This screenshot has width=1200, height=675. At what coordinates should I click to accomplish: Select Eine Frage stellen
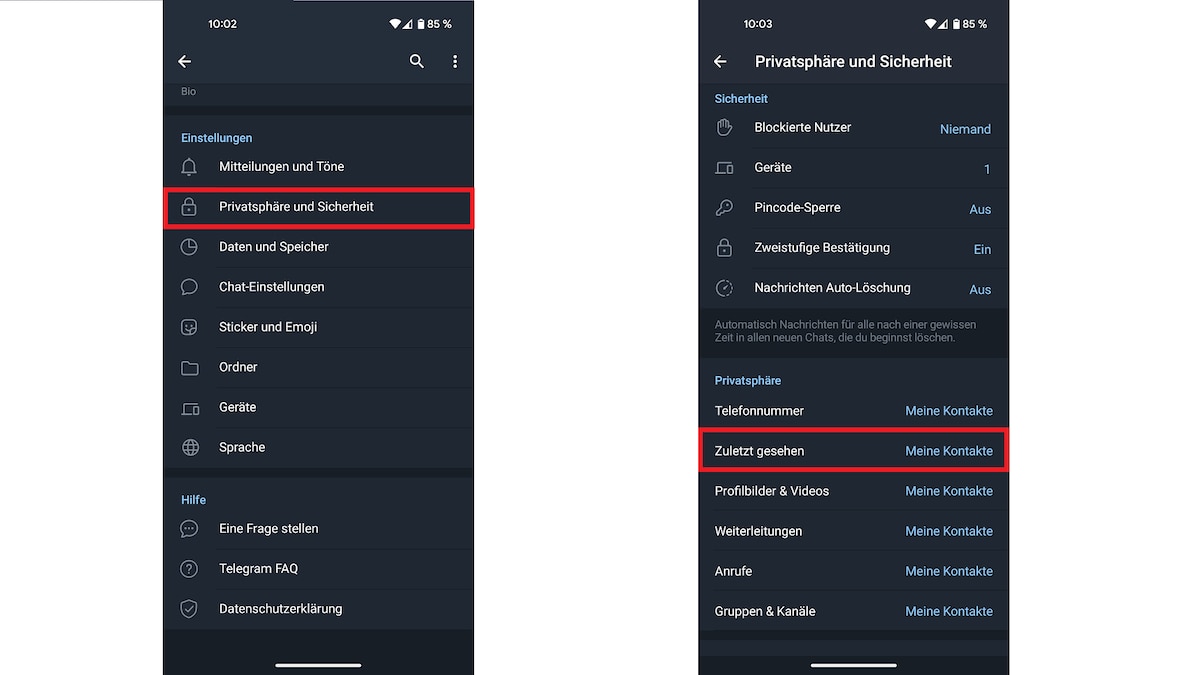(318, 528)
